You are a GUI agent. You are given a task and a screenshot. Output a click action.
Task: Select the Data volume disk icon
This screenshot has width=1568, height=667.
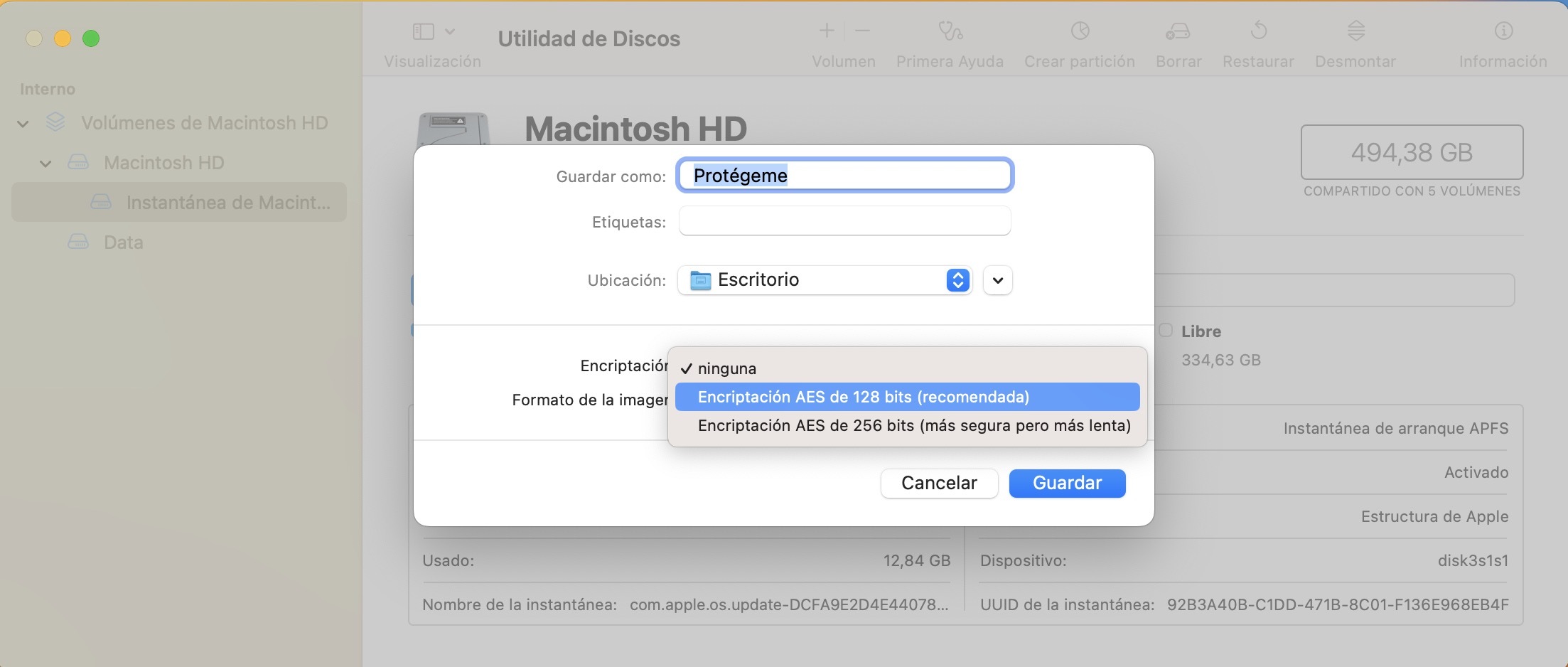click(x=77, y=242)
